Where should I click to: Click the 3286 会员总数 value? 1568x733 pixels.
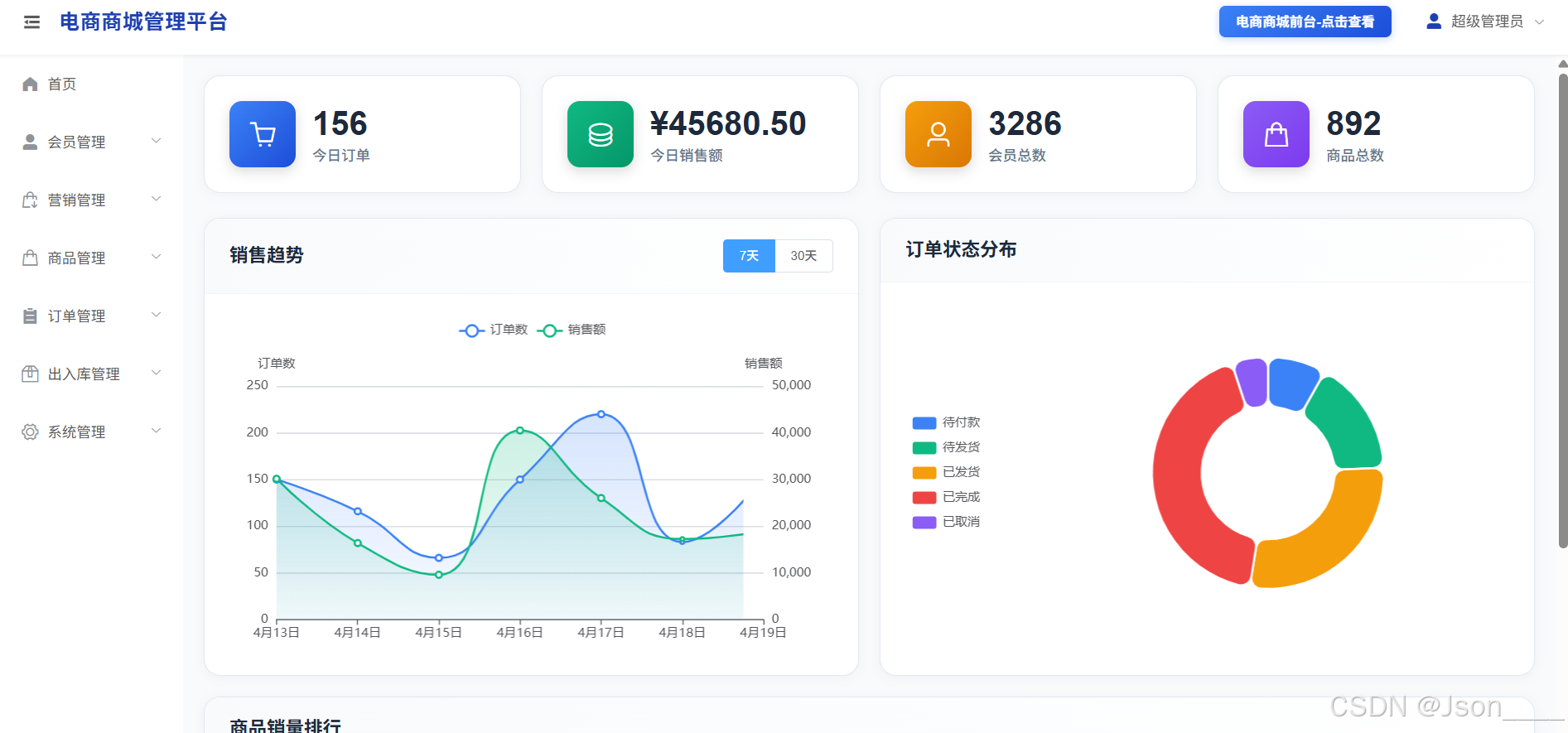pos(1025,123)
